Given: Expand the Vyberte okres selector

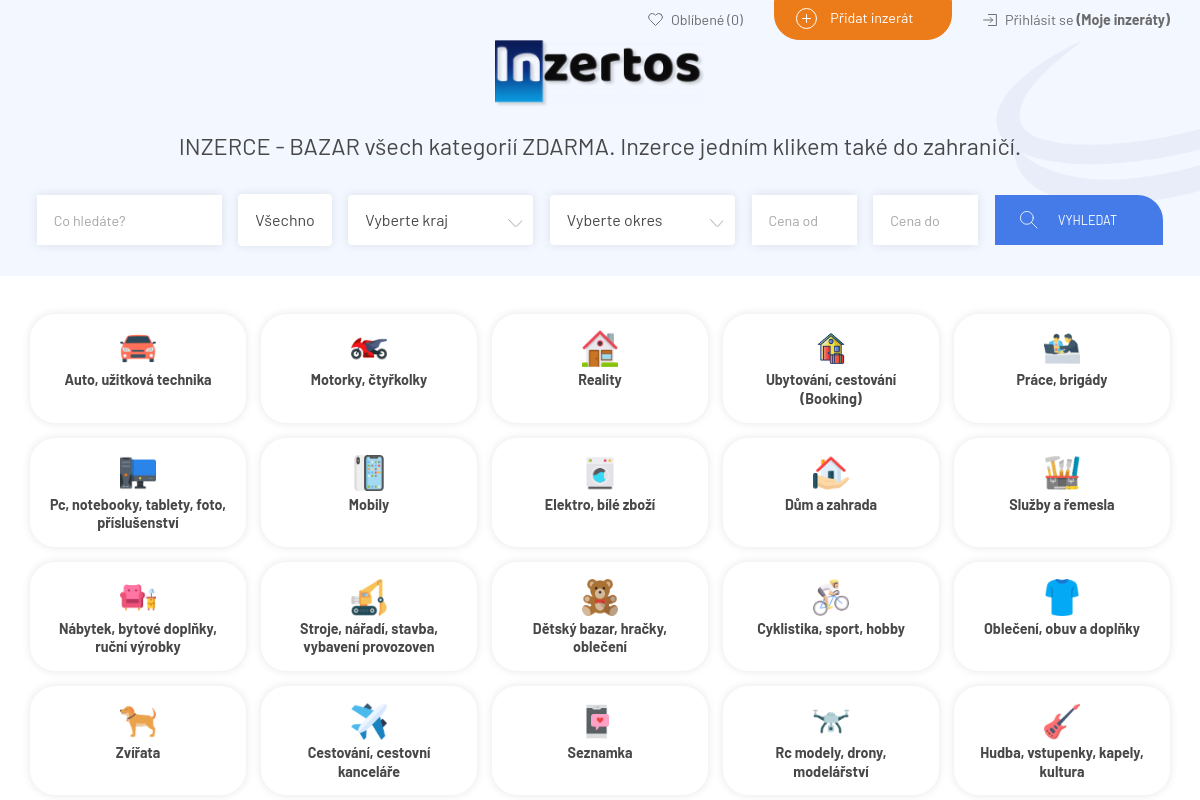Looking at the screenshot, I should [x=642, y=220].
